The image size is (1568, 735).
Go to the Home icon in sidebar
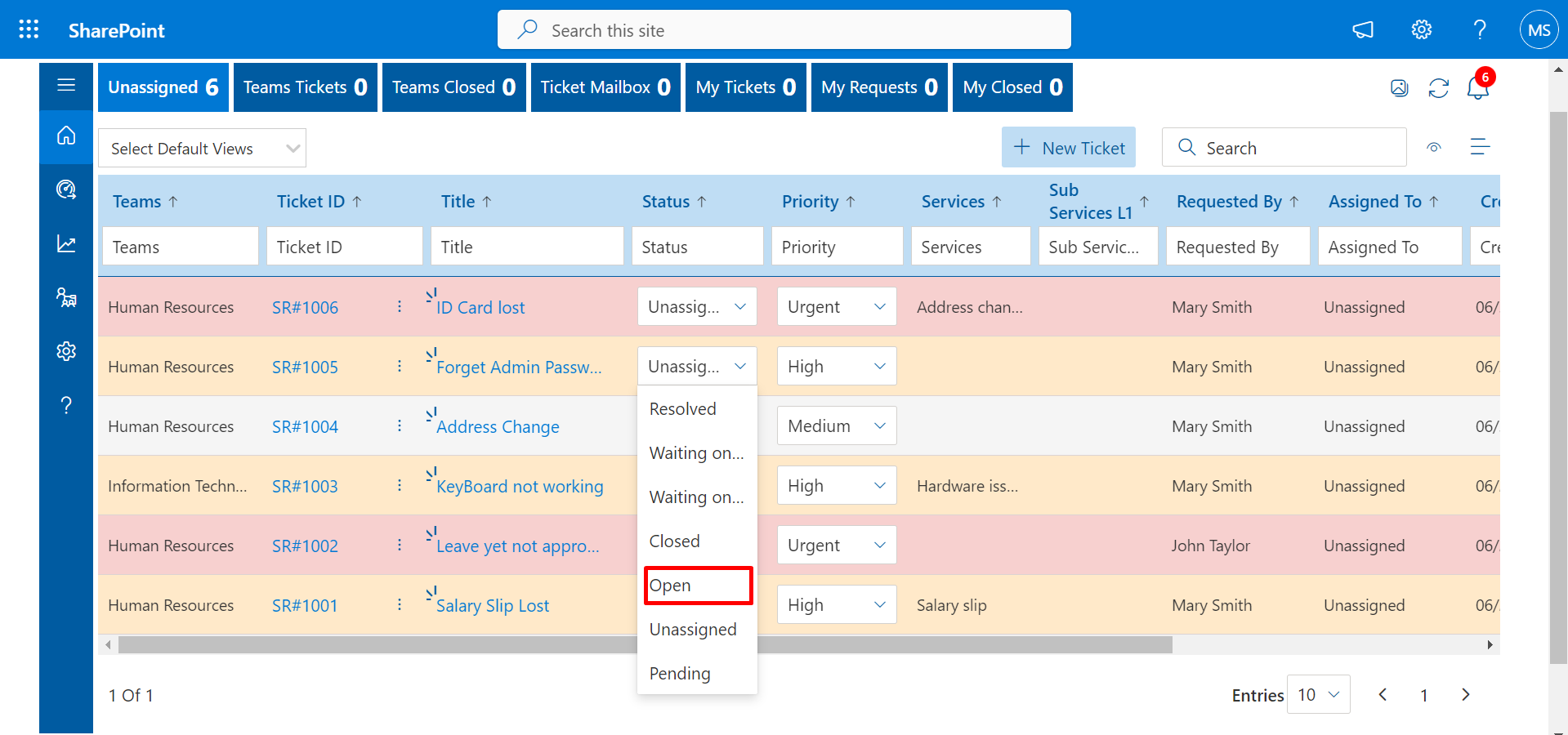[66, 136]
